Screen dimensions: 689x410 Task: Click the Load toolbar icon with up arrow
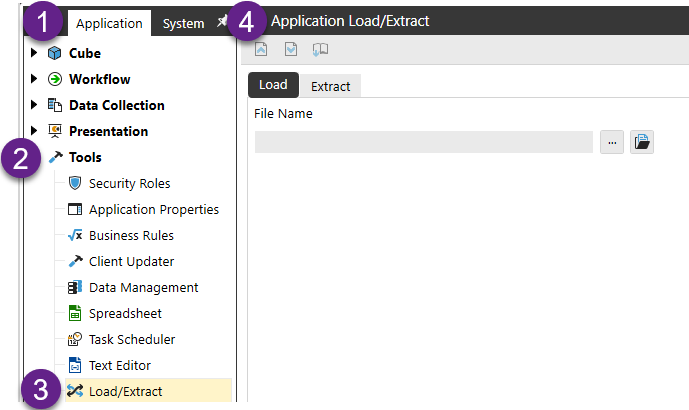262,49
